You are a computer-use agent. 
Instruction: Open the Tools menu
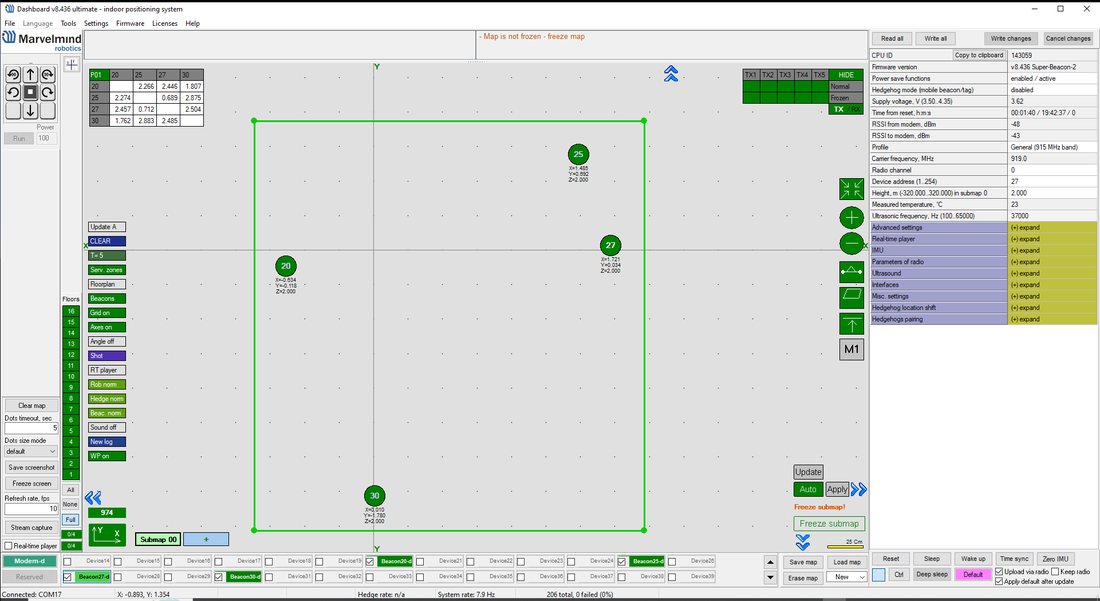[x=68, y=23]
